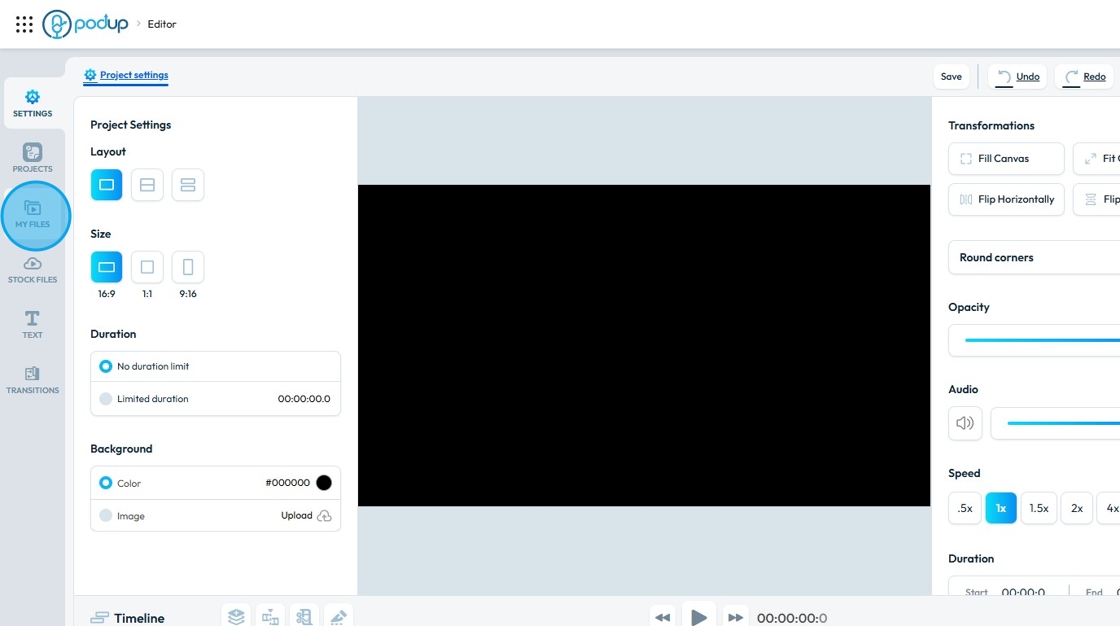Select Color background radio button

[x=106, y=483]
